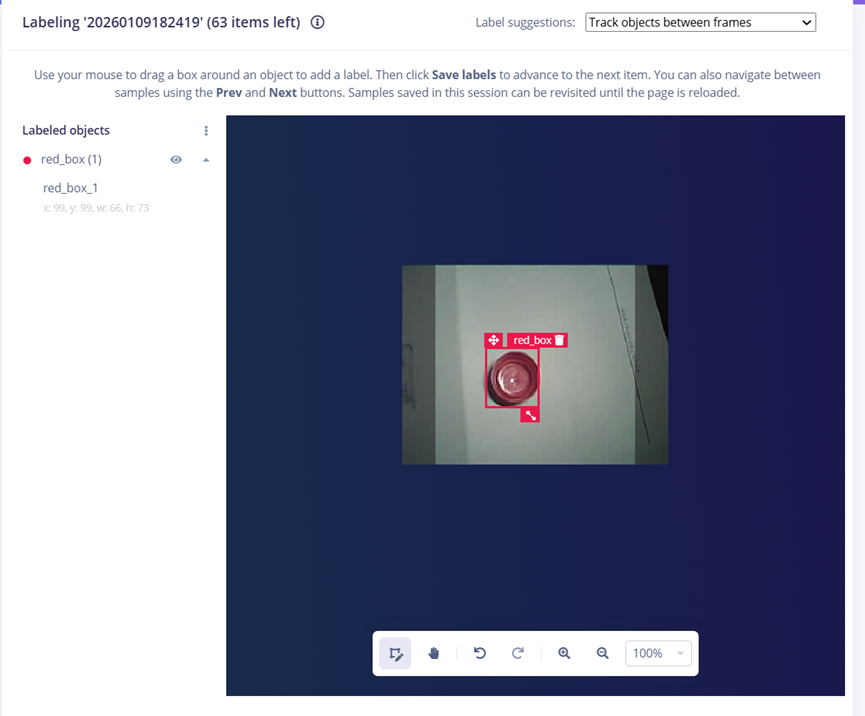Click the red_box name tag on the bounding box

(532, 340)
